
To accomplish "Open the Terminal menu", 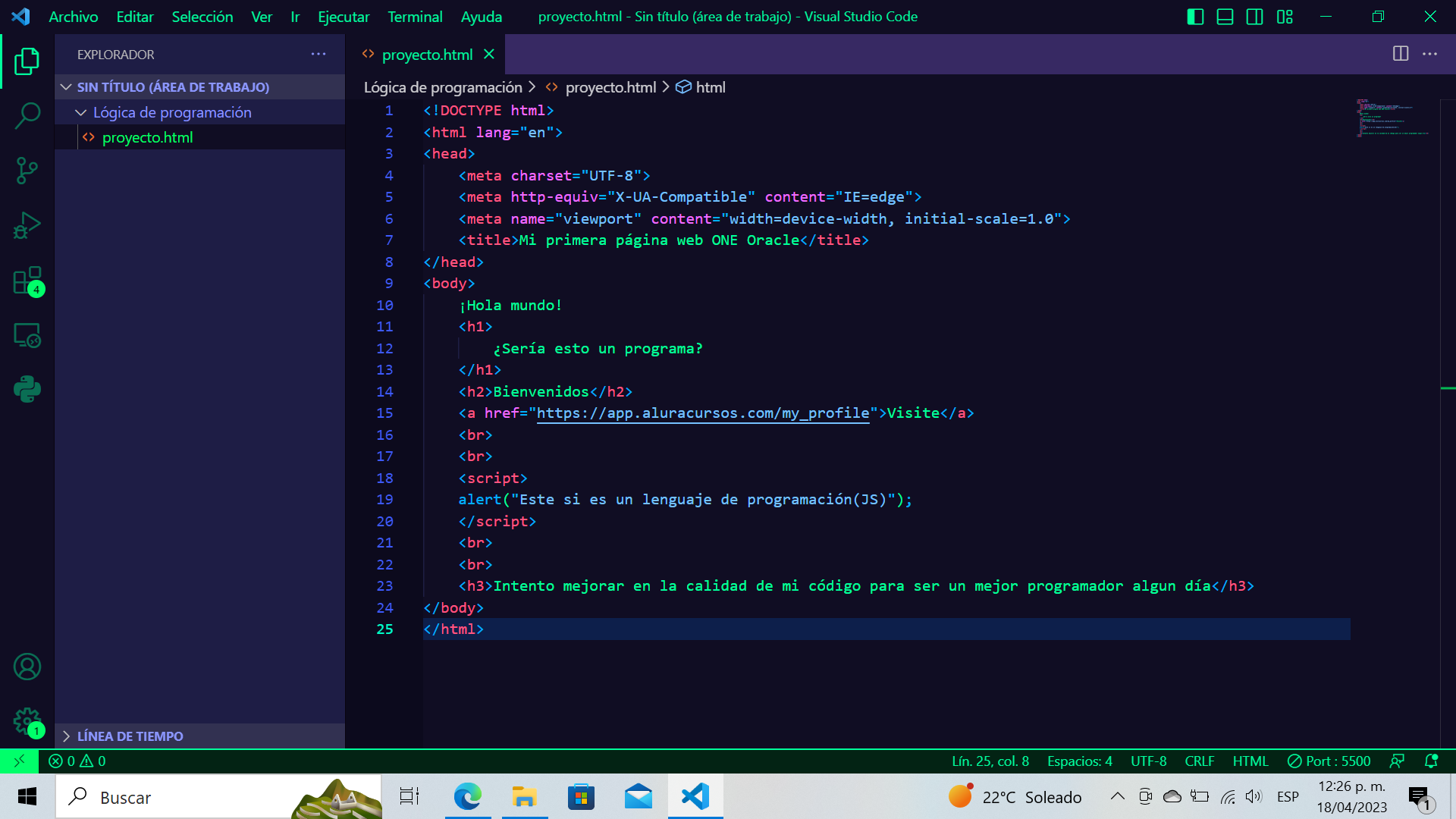I will pyautogui.click(x=415, y=17).
